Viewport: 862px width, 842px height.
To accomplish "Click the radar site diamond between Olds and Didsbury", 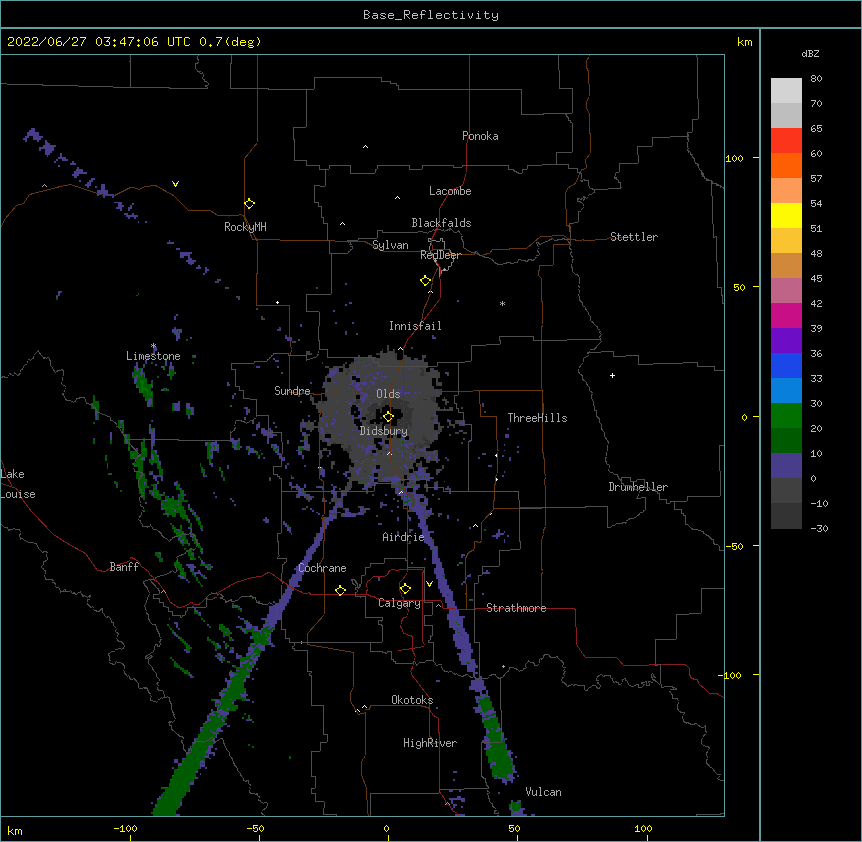I will tap(388, 417).
